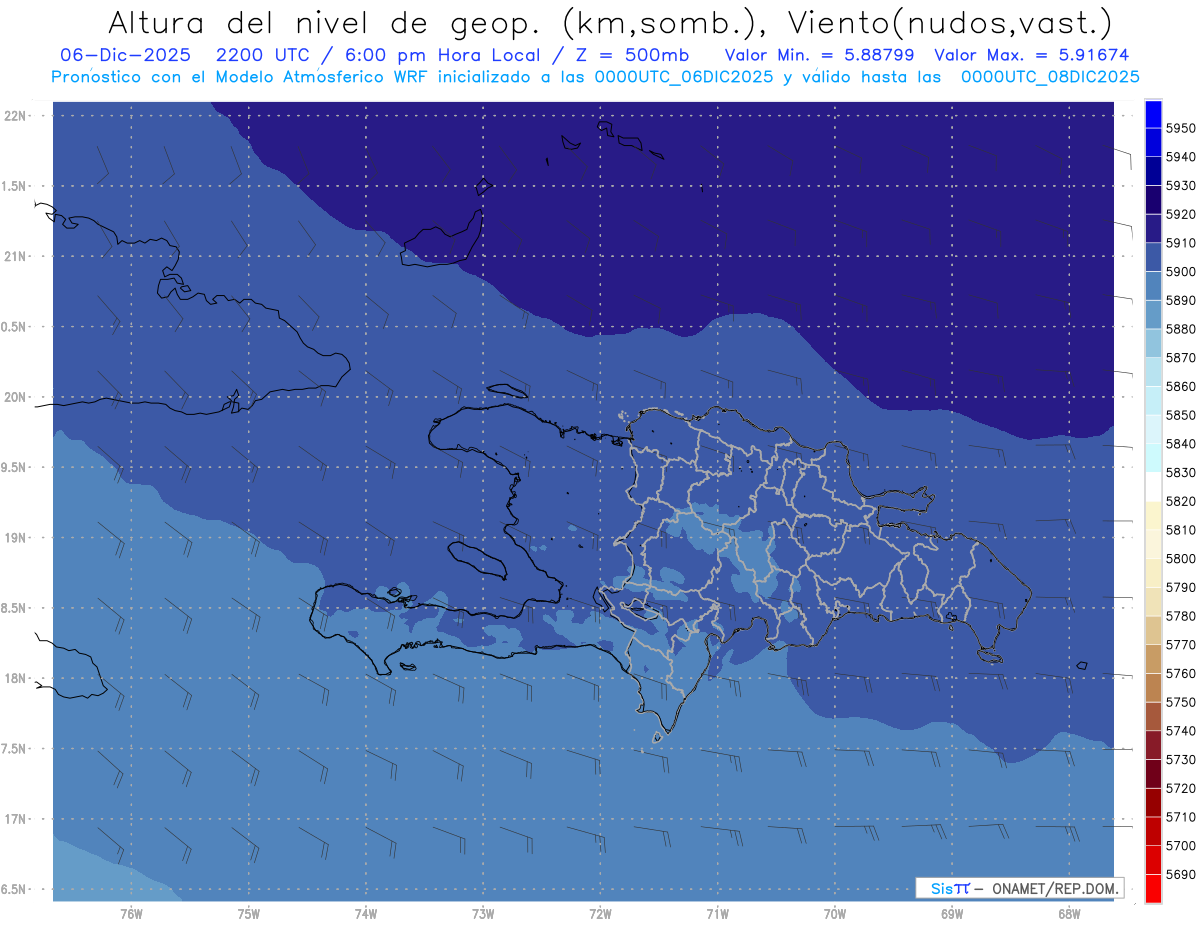Click "Valor Min. = 5.88799"

819,55
